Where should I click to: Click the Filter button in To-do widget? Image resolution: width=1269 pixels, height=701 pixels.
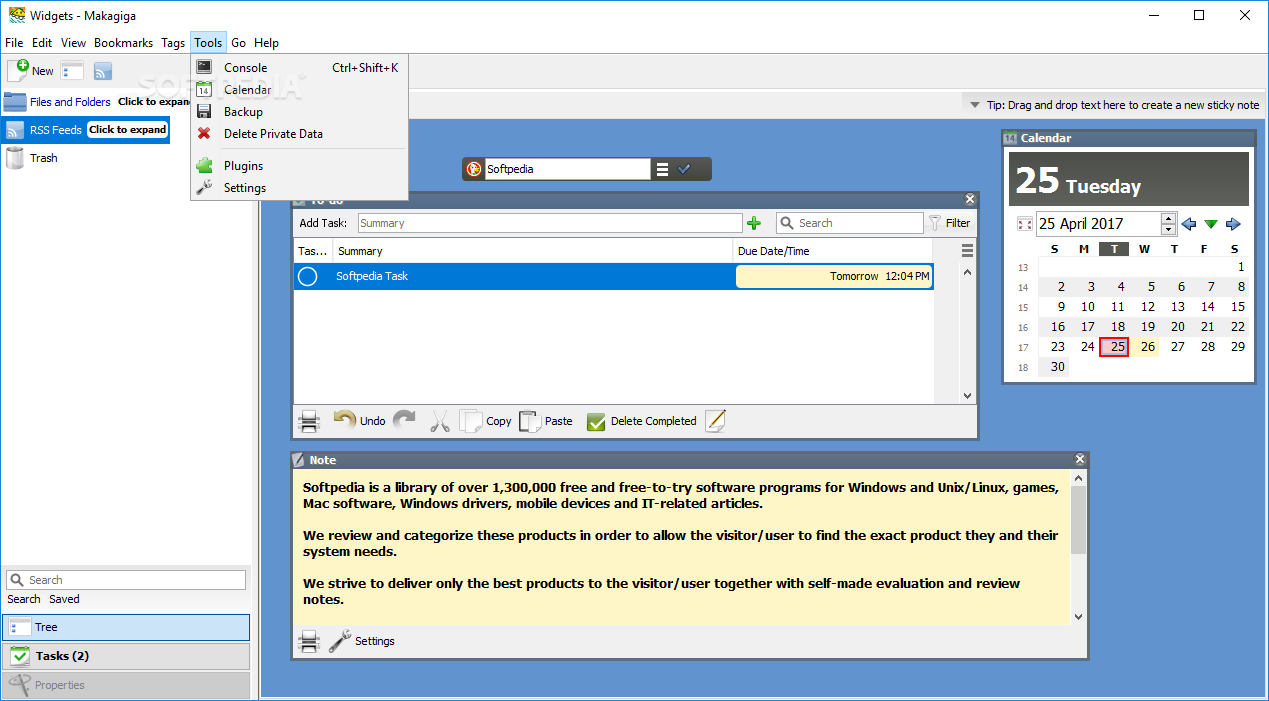pyautogui.click(x=949, y=223)
